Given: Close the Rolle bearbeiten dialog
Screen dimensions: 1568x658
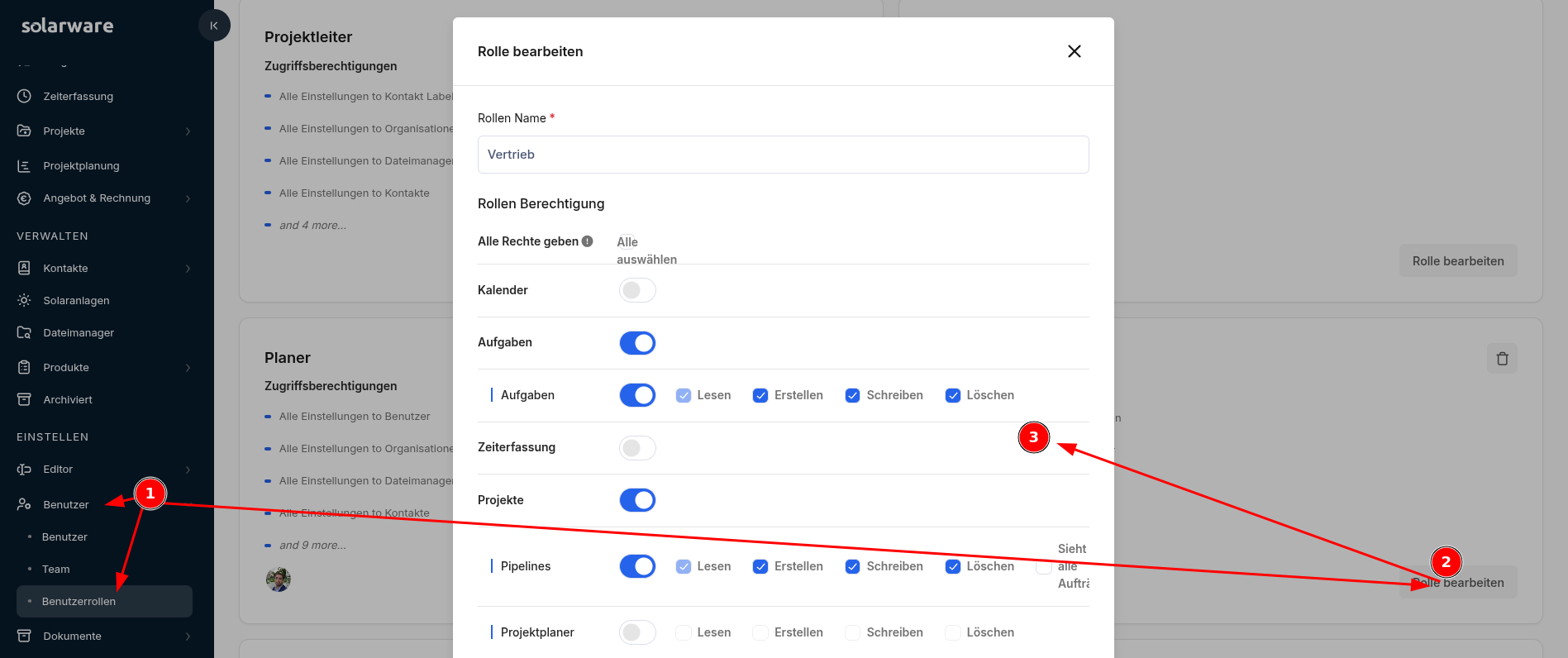Looking at the screenshot, I should coord(1074,51).
